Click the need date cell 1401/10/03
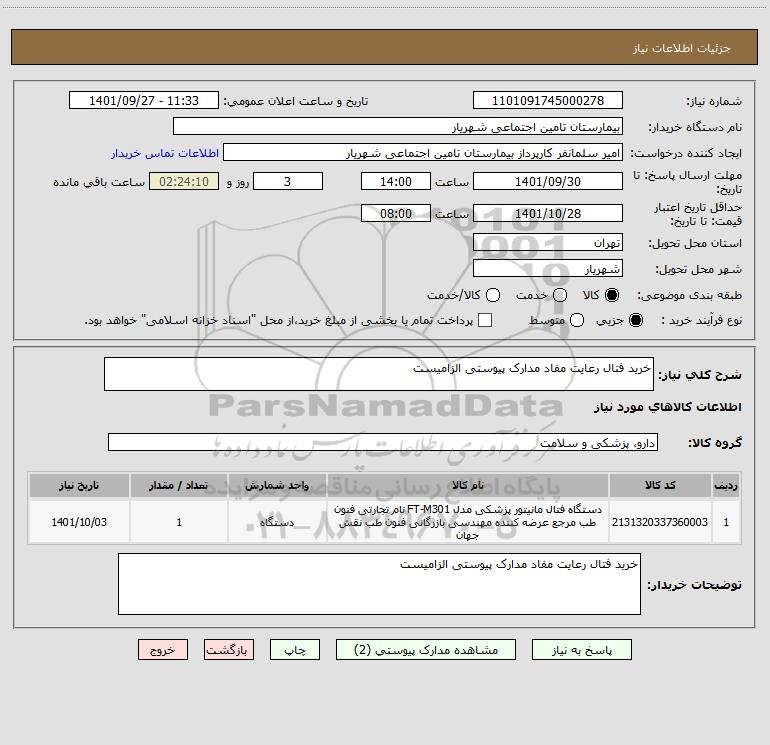The height and width of the screenshot is (745, 770). tap(79, 522)
